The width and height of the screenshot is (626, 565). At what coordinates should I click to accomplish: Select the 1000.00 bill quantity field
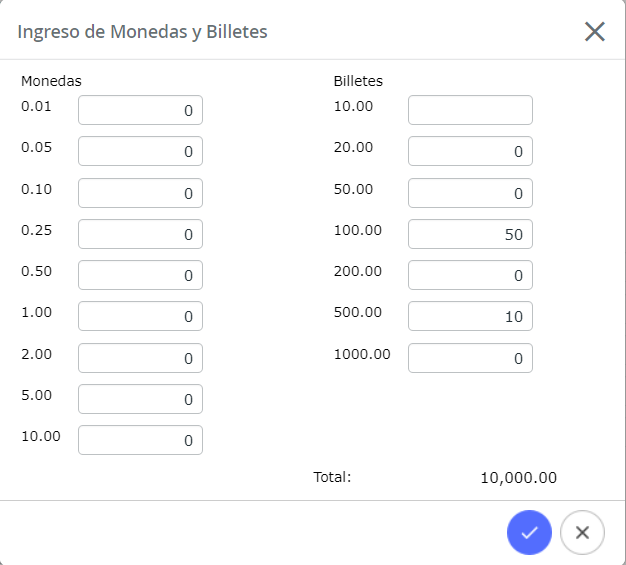tap(470, 358)
